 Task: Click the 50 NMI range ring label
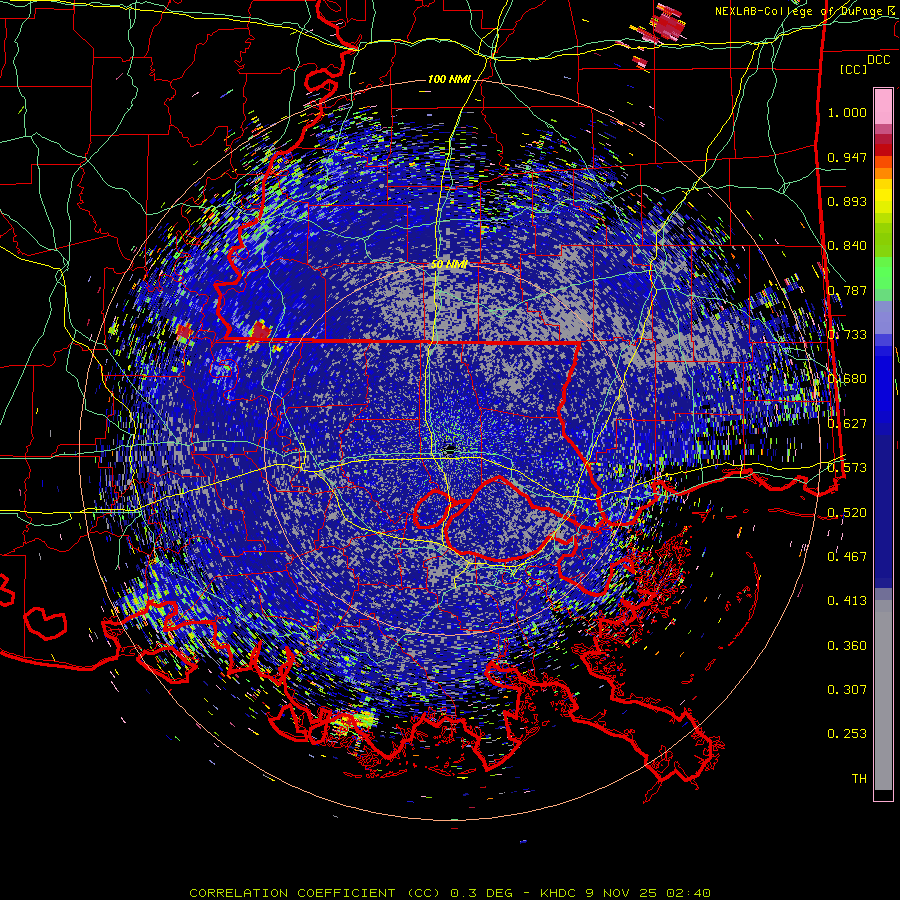[x=449, y=265]
